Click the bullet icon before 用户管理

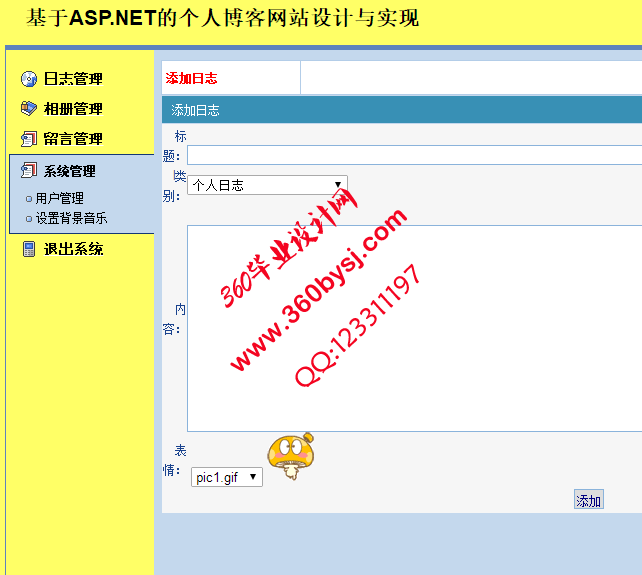pos(29,199)
